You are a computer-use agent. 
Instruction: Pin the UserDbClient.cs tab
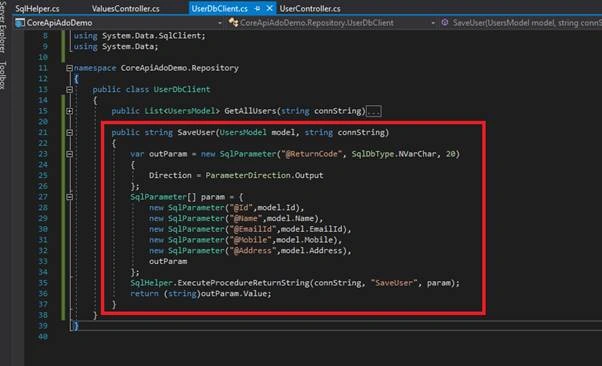tap(258, 8)
